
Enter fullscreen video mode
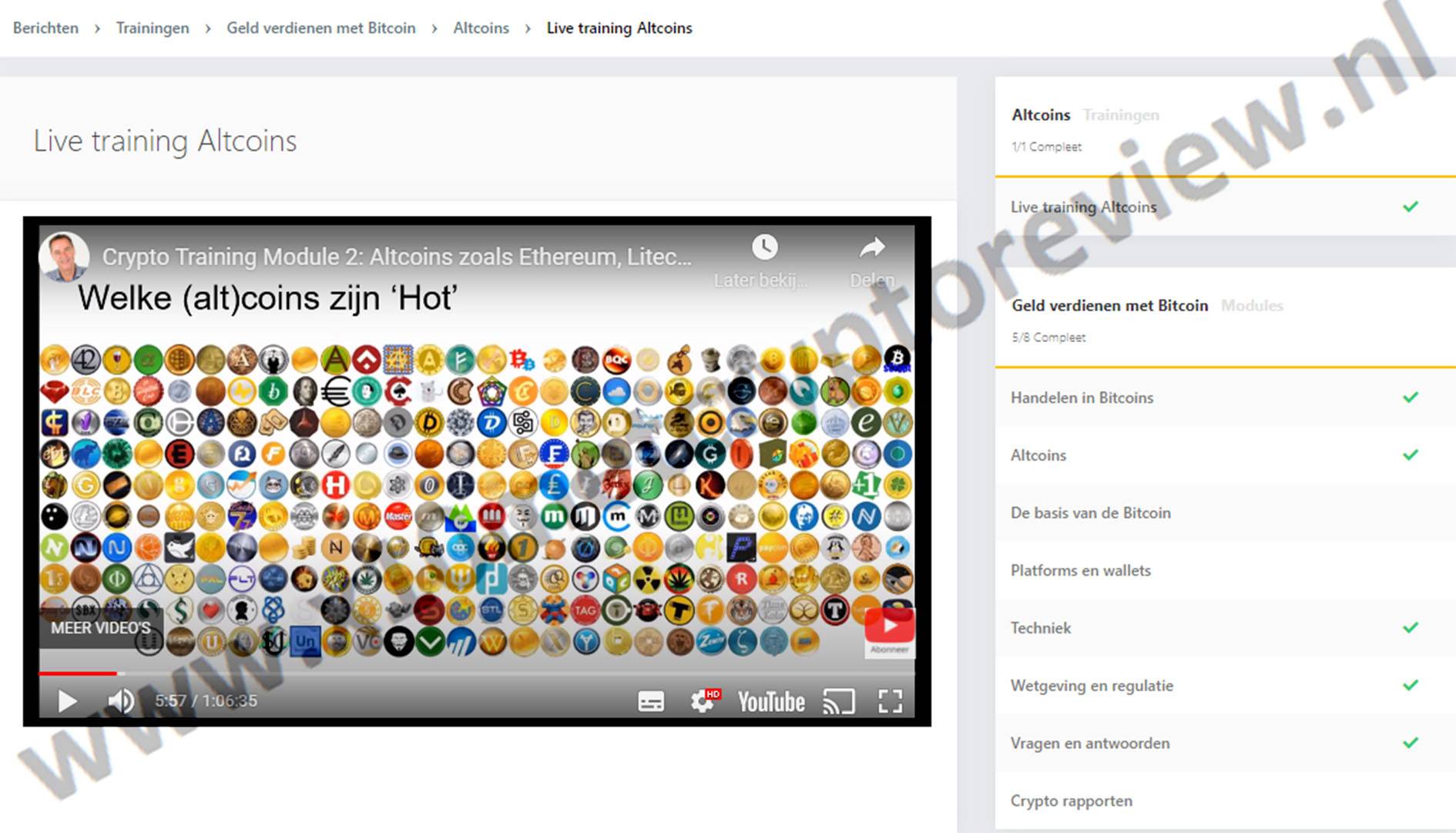click(x=891, y=701)
